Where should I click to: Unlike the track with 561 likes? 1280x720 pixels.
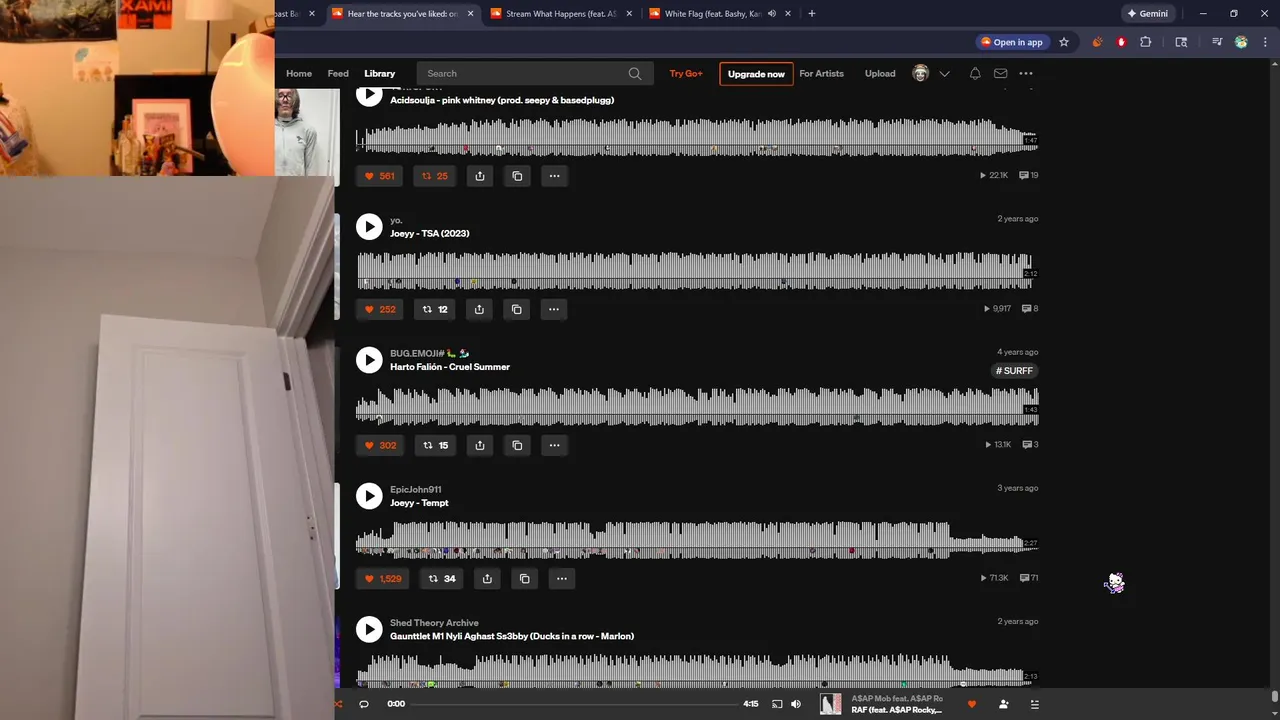(379, 176)
